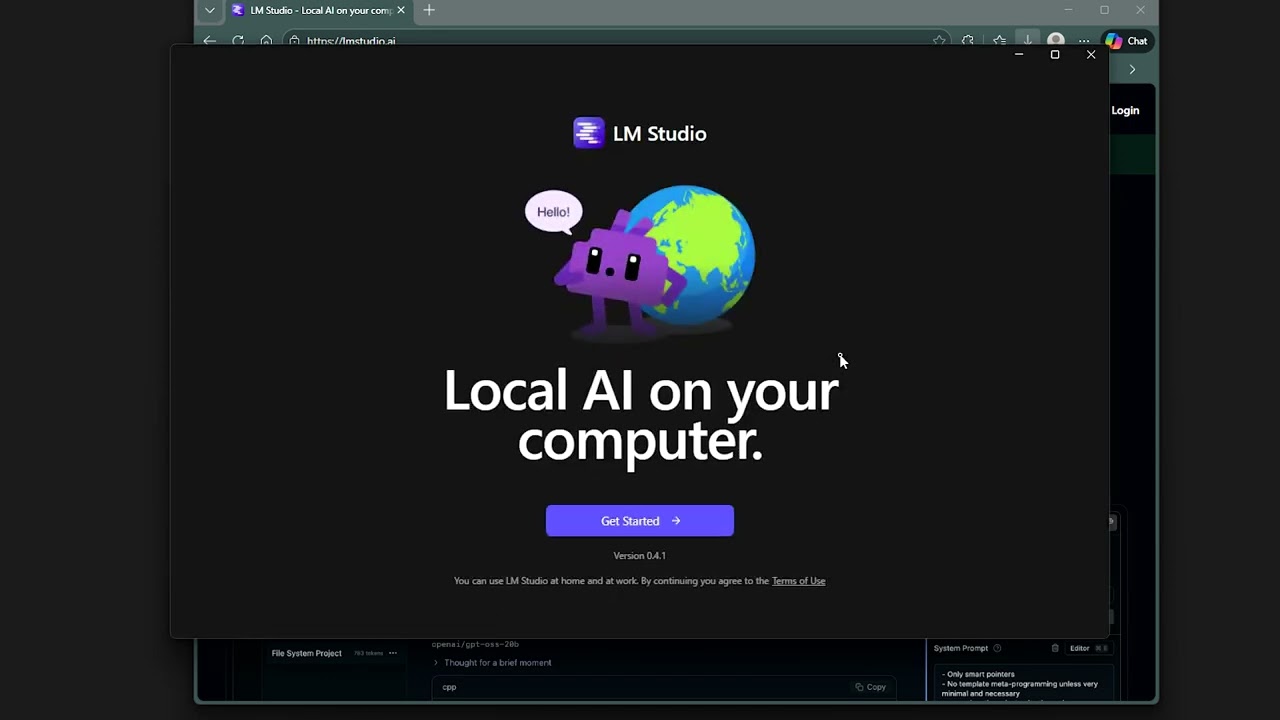Select the LM Studio browser tab
This screenshot has width=1280, height=720.
tap(318, 10)
